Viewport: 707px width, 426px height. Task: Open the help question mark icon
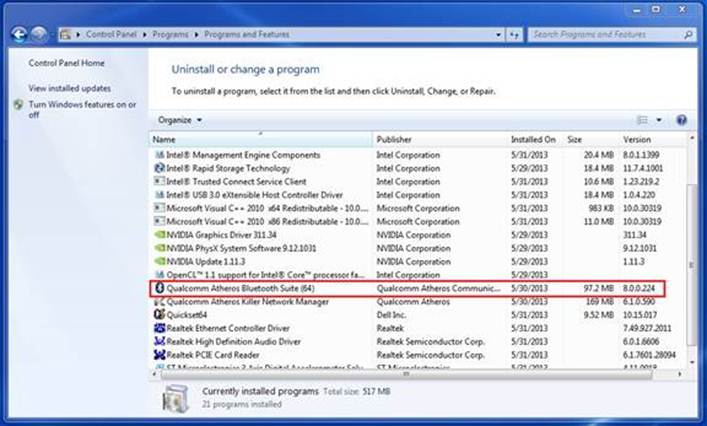pos(681,120)
